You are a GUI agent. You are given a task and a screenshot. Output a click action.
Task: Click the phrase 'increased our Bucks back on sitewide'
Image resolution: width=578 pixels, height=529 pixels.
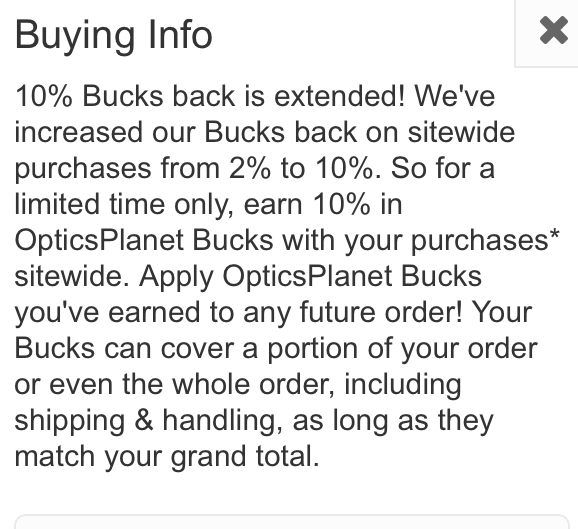pyautogui.click(x=265, y=132)
